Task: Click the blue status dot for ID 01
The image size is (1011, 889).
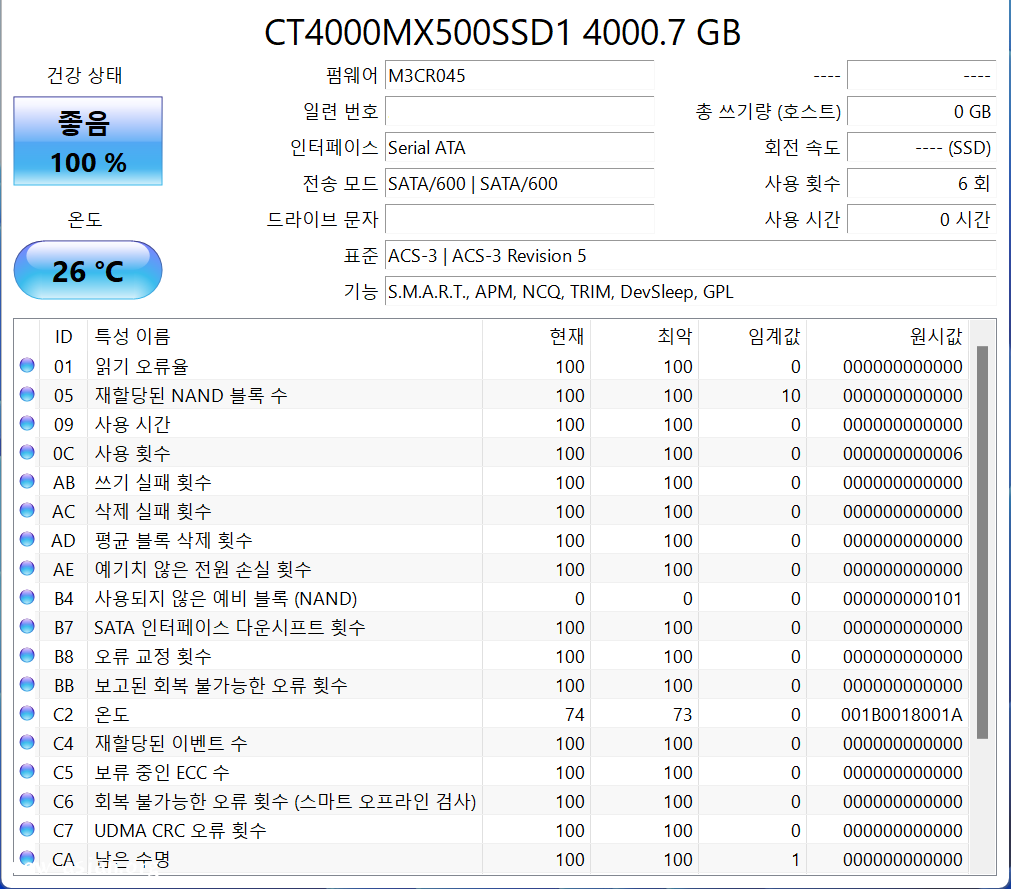Action: coord(27,365)
